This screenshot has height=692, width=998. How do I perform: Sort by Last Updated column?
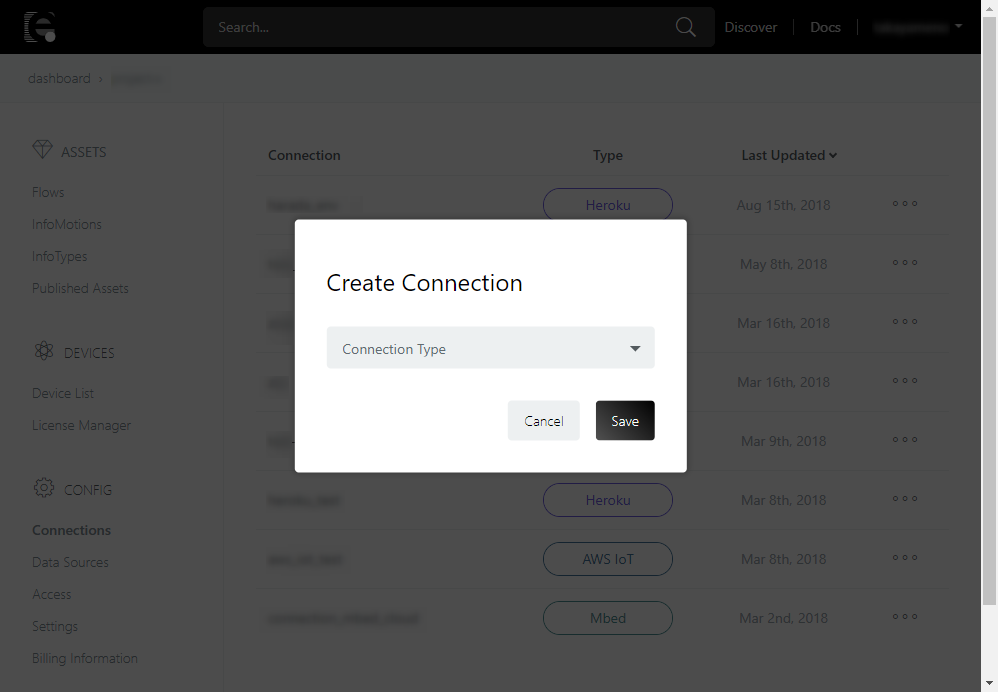pos(788,155)
